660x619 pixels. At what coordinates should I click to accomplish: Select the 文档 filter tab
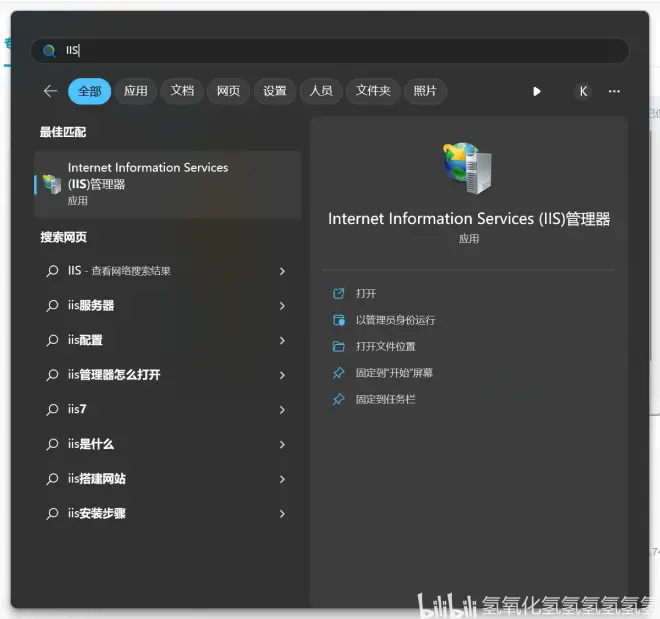182,91
